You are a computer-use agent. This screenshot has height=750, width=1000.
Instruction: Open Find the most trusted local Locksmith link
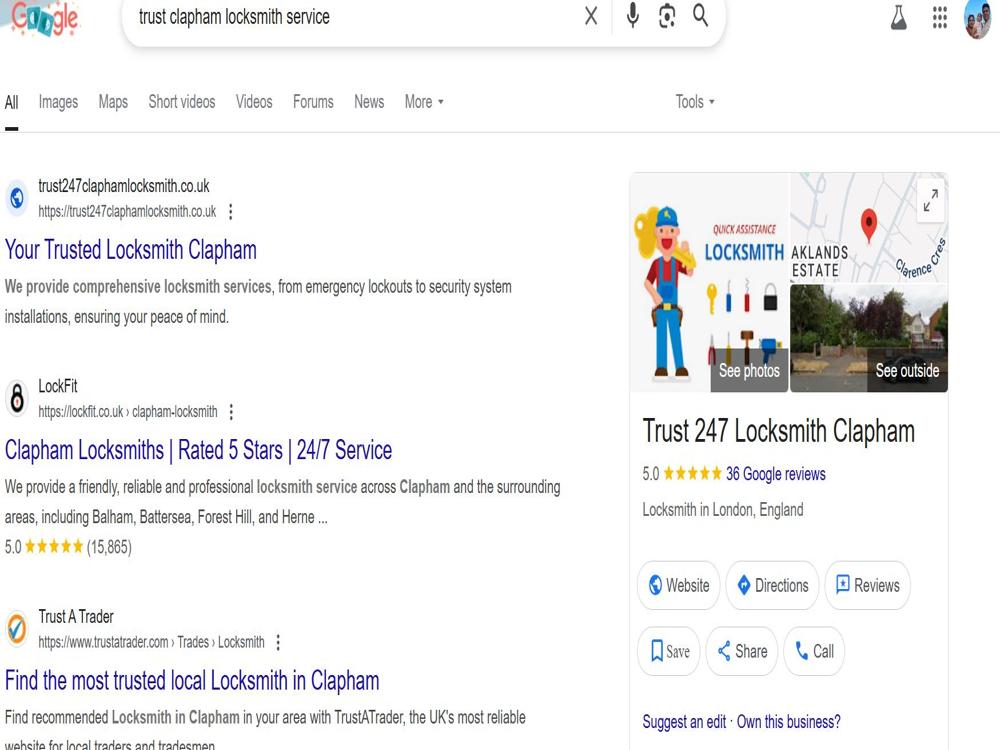click(x=192, y=680)
